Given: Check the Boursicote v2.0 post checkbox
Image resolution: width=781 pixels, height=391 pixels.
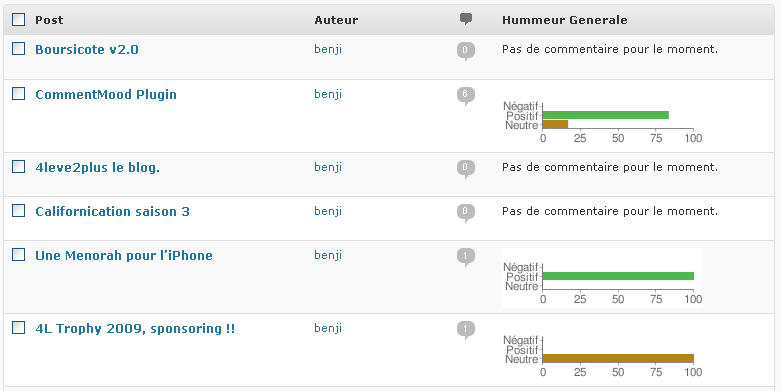Looking at the screenshot, I should (18, 48).
